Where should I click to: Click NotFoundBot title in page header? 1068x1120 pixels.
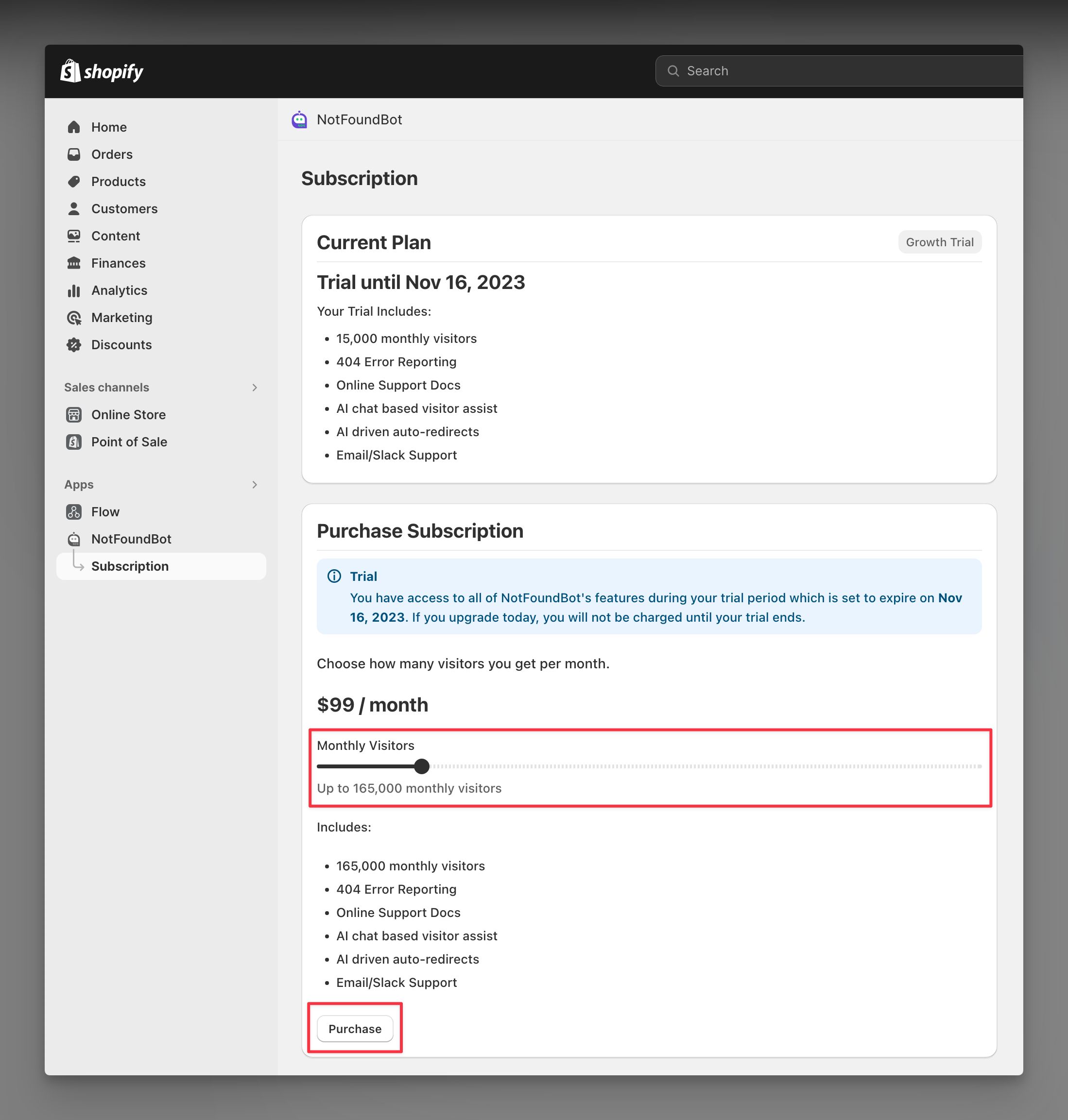pos(359,119)
